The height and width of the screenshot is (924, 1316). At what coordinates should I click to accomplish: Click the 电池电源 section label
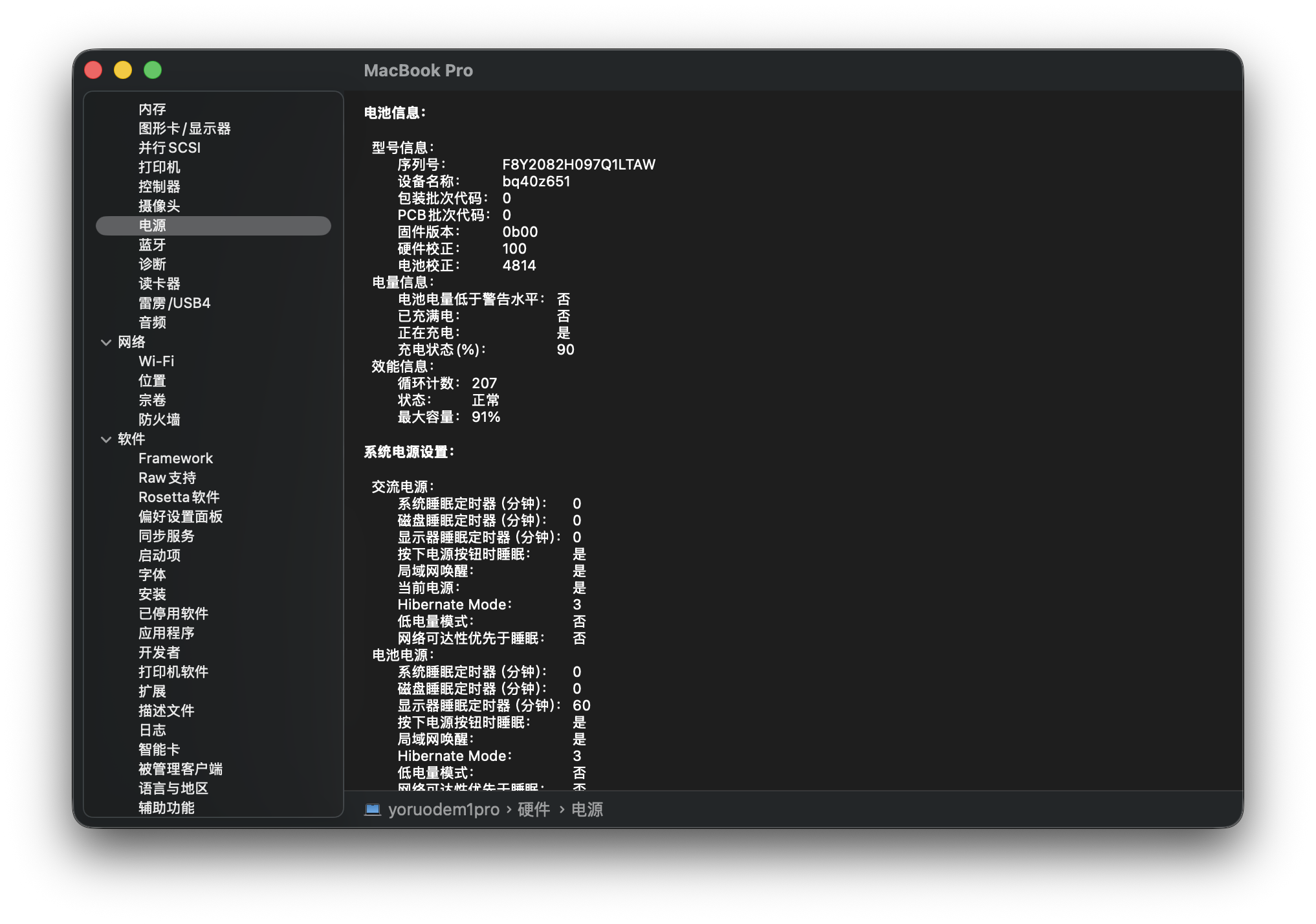point(403,655)
